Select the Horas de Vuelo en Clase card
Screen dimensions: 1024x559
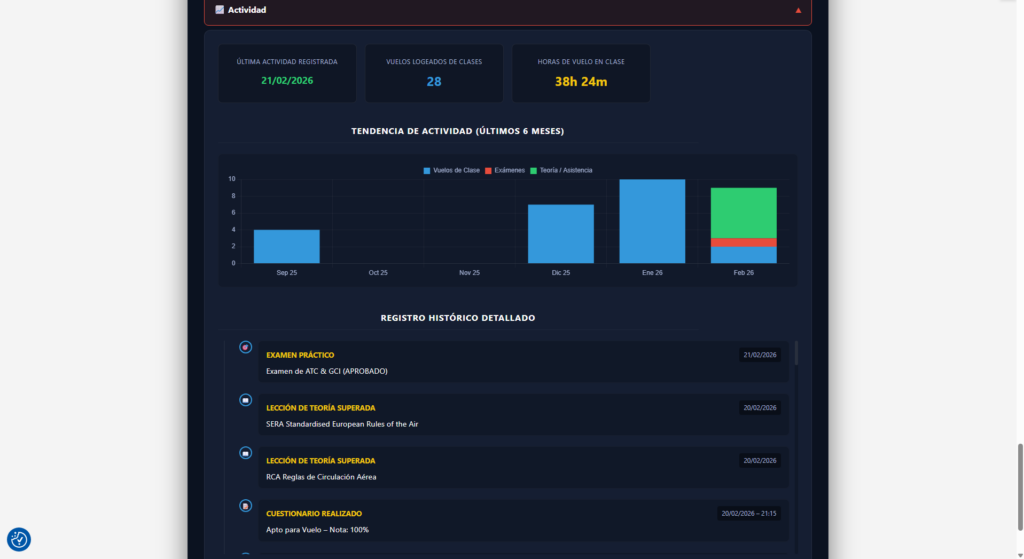coord(581,73)
